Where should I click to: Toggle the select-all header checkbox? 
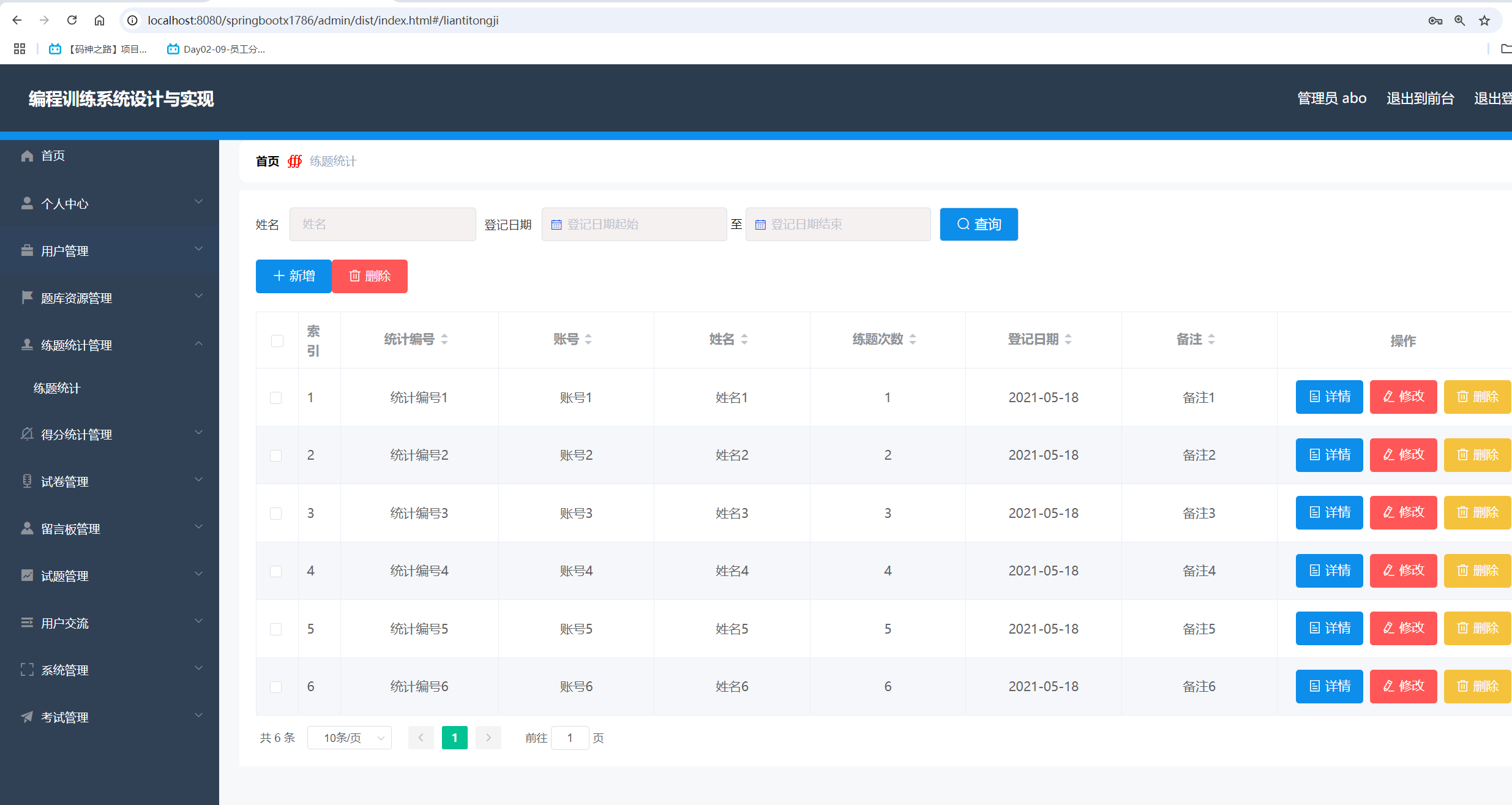[277, 341]
